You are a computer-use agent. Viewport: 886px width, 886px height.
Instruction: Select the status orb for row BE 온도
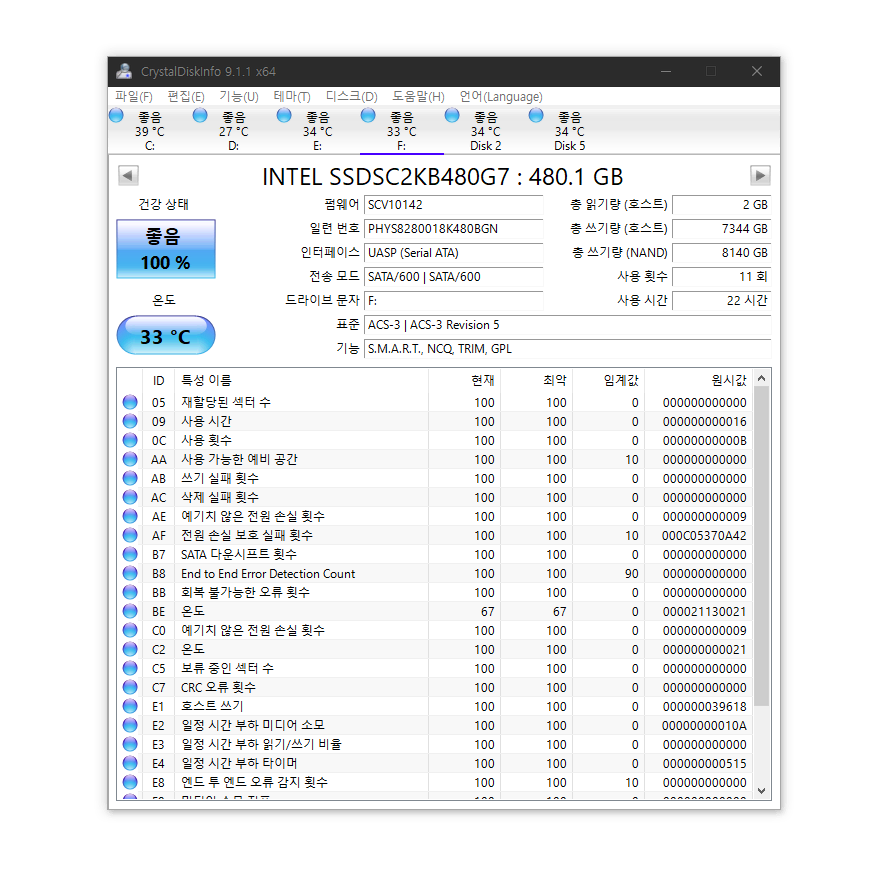(130, 611)
